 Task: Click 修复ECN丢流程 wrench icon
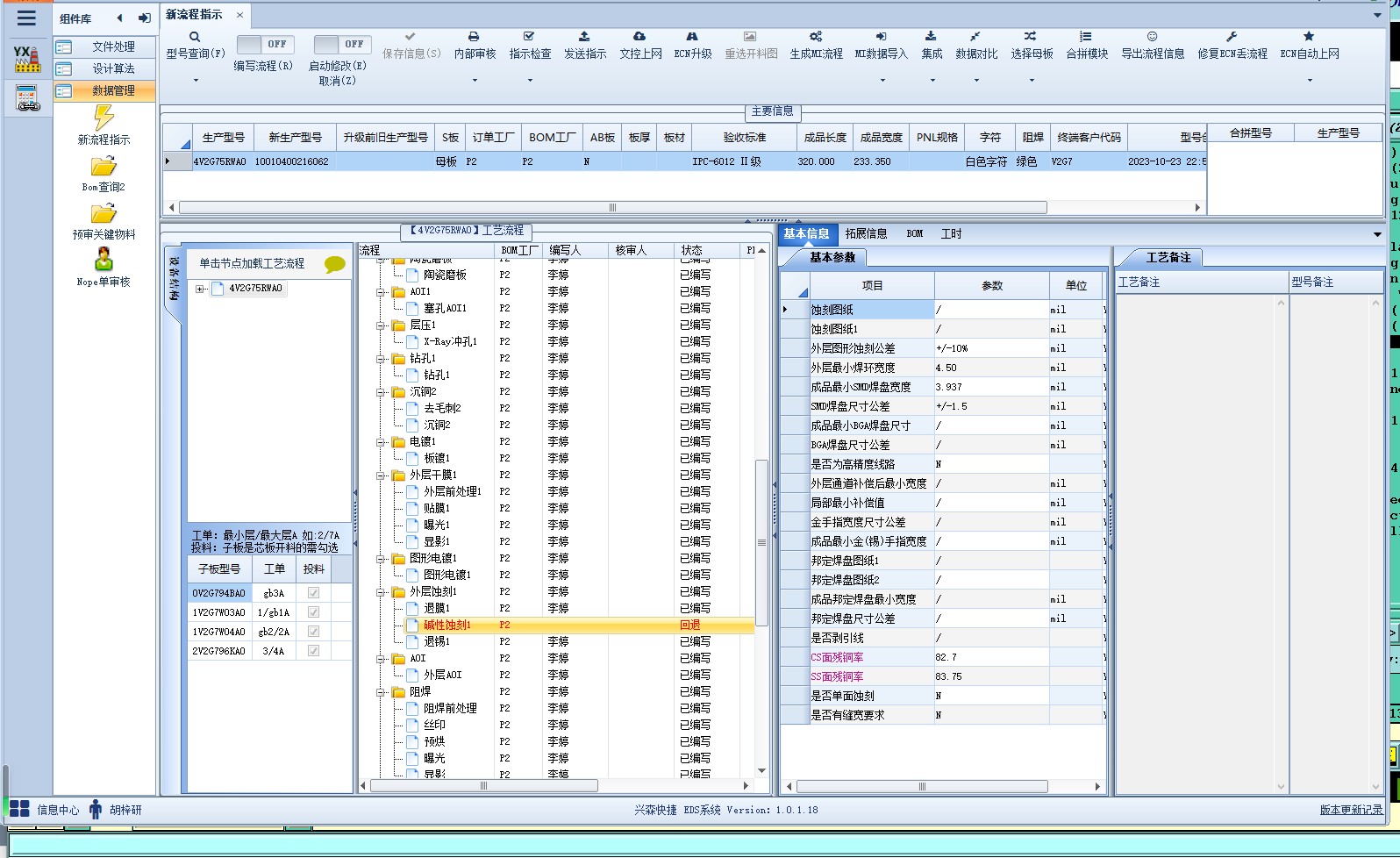coord(1232,37)
